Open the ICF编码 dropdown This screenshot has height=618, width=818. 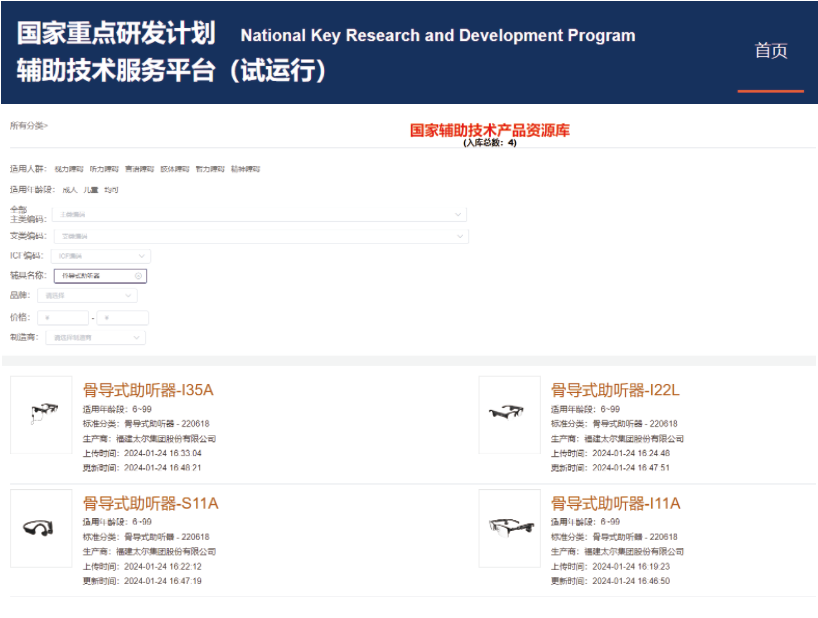tap(100, 257)
